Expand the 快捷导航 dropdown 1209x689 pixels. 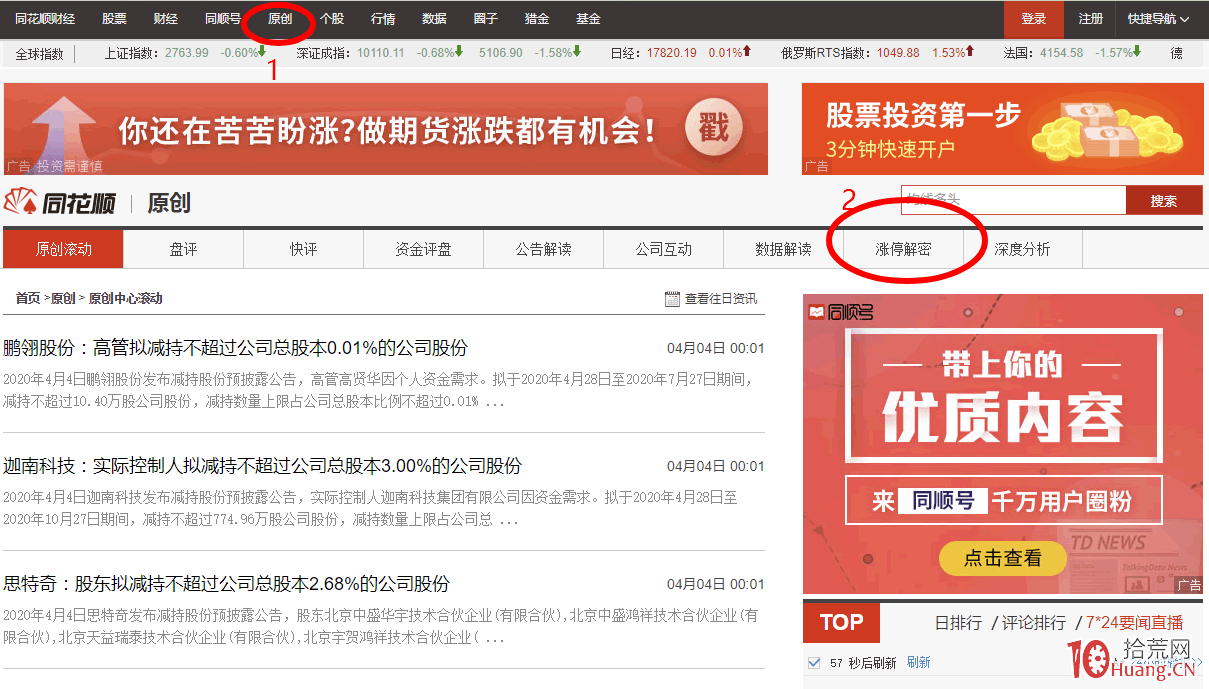[x=1159, y=19]
